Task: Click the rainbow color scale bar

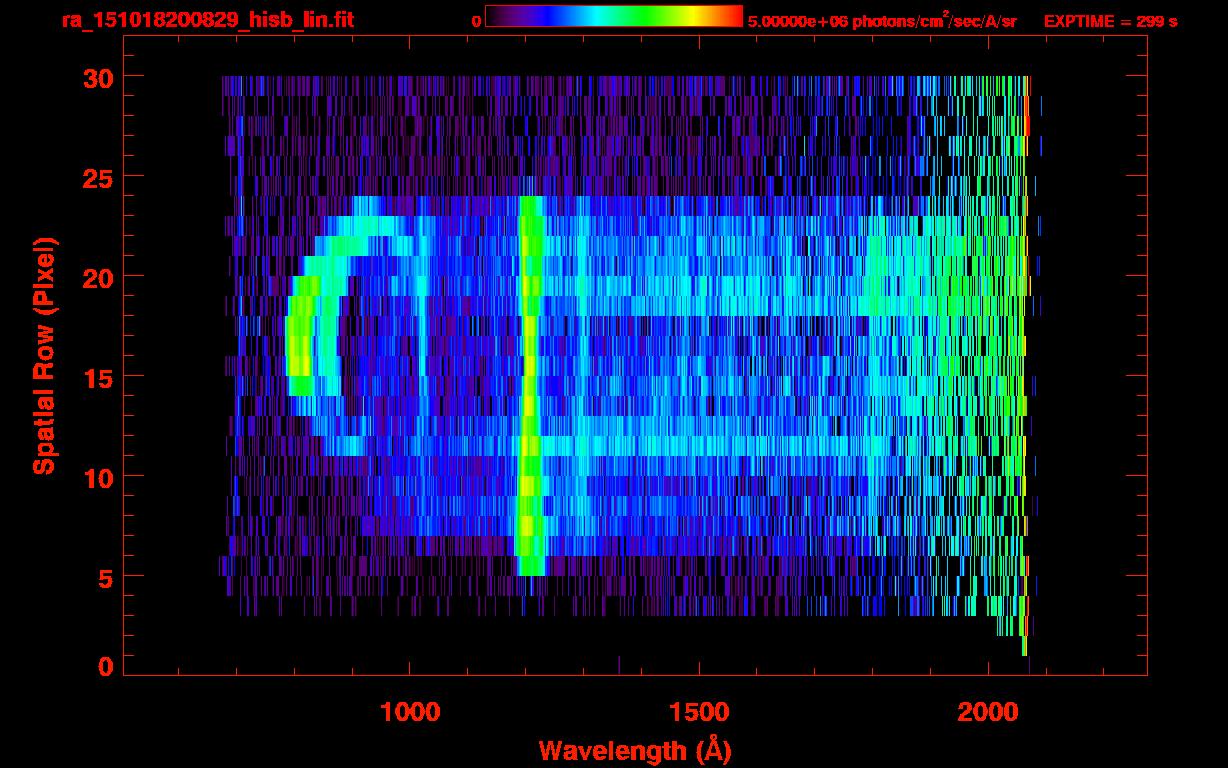Action: click(x=614, y=16)
